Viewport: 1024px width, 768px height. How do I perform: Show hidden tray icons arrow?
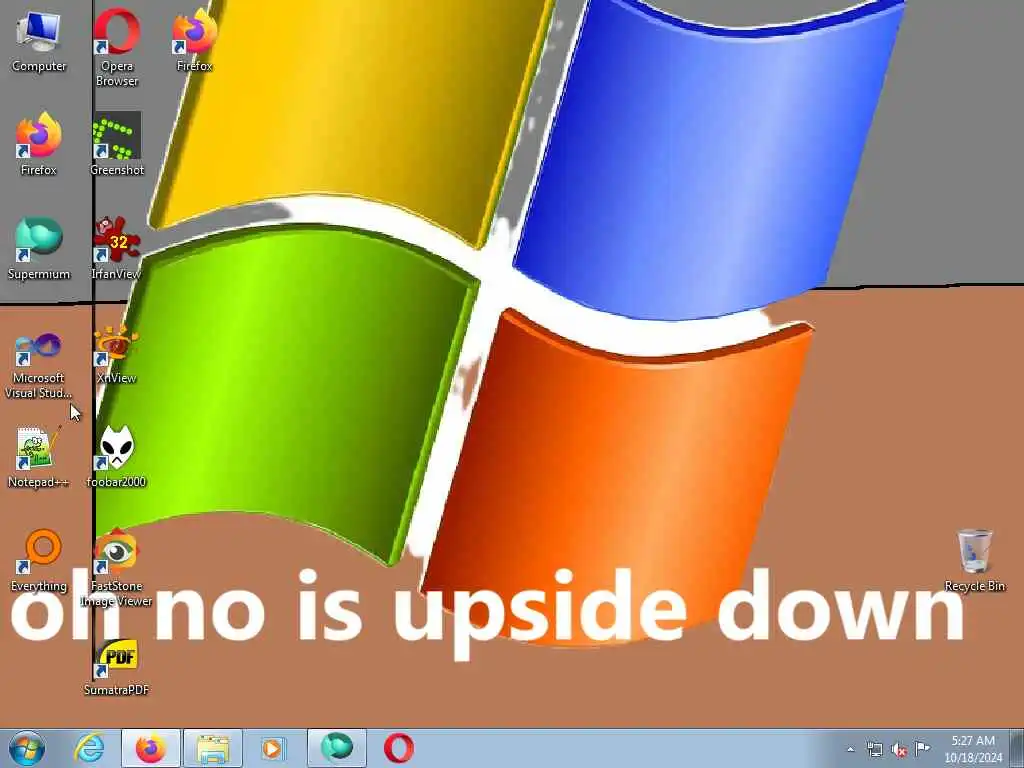[850, 749]
